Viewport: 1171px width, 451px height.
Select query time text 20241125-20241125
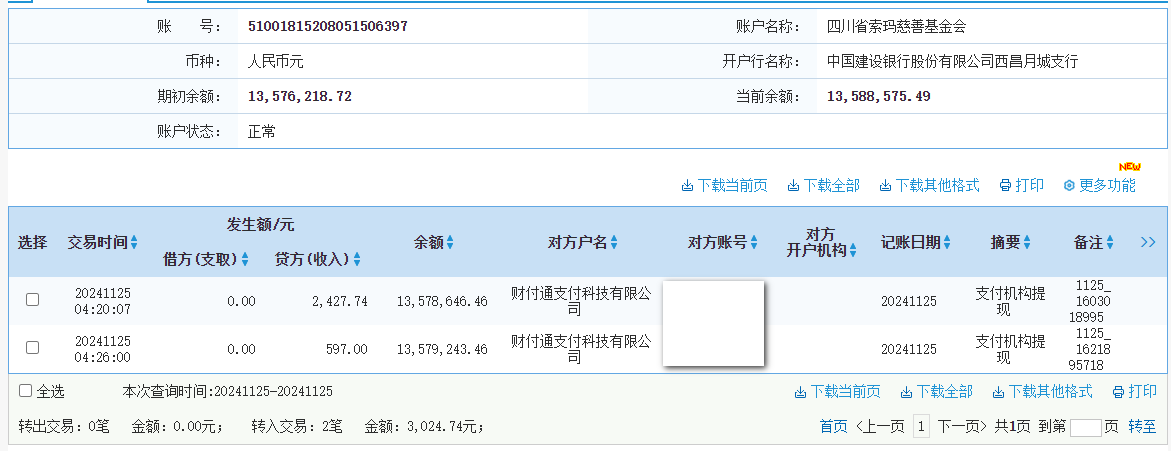(273, 391)
